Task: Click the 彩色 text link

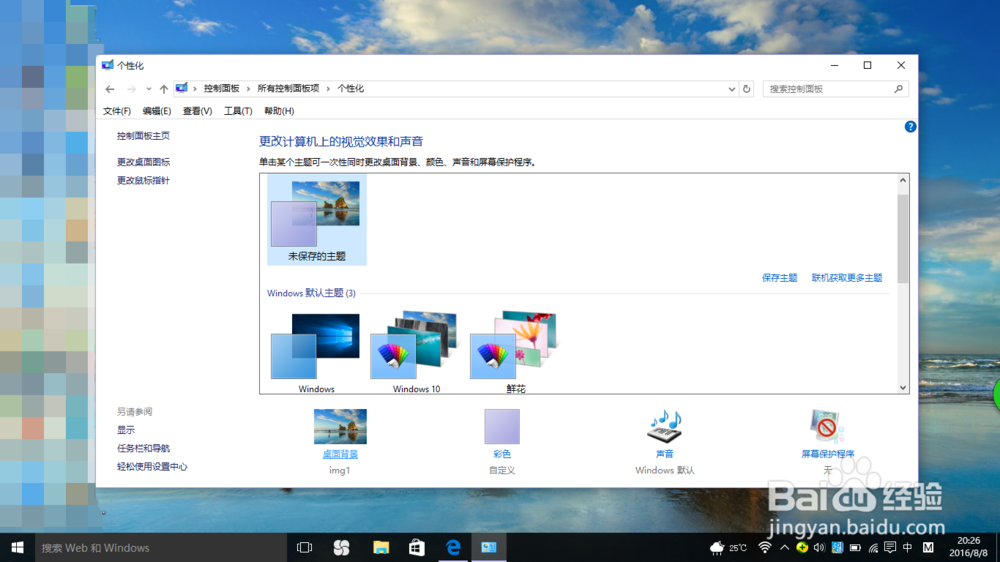Action: pos(502,454)
